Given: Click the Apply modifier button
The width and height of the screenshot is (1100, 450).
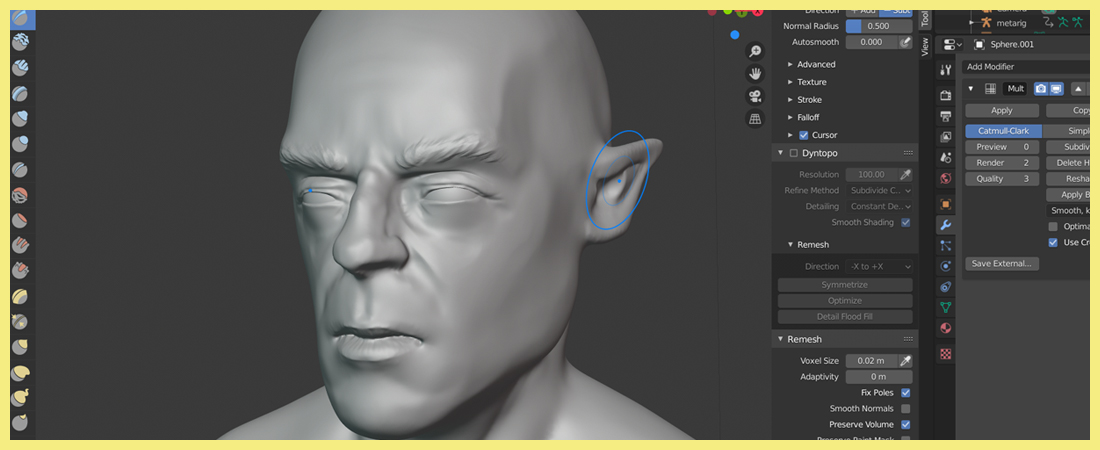Looking at the screenshot, I should coord(1001,111).
